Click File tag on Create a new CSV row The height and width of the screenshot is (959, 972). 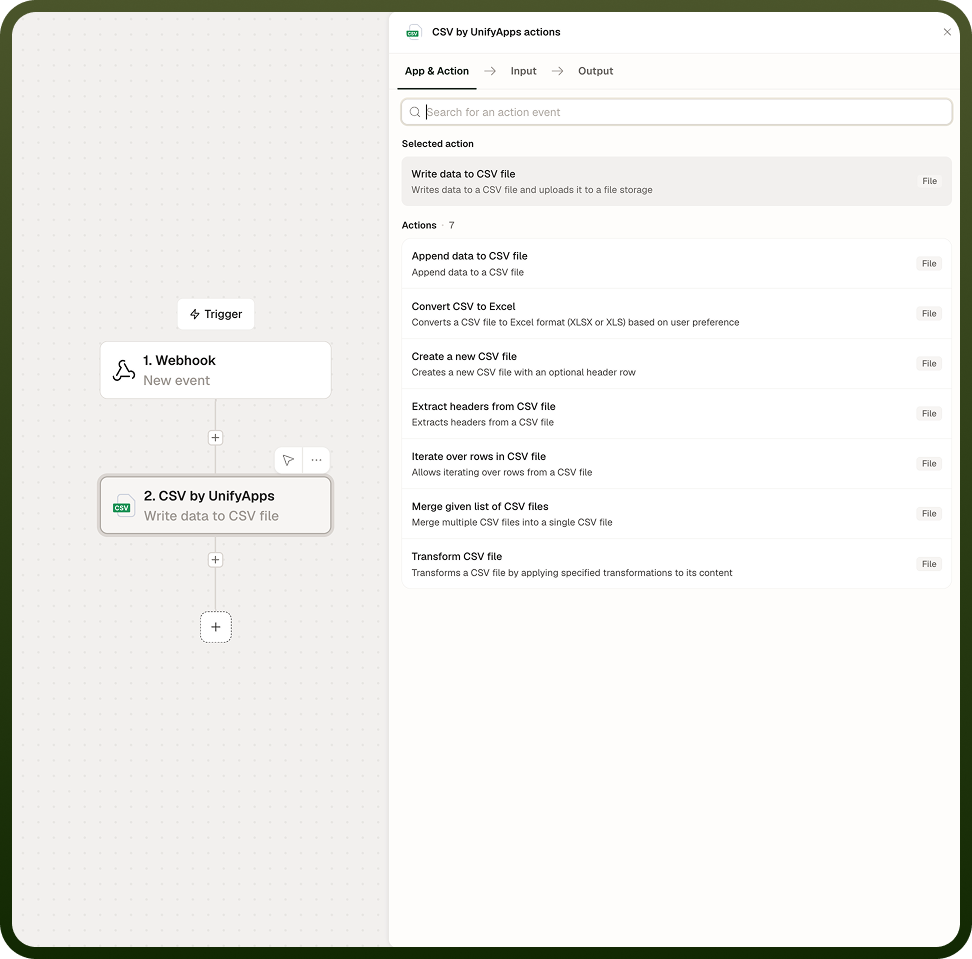click(x=929, y=363)
